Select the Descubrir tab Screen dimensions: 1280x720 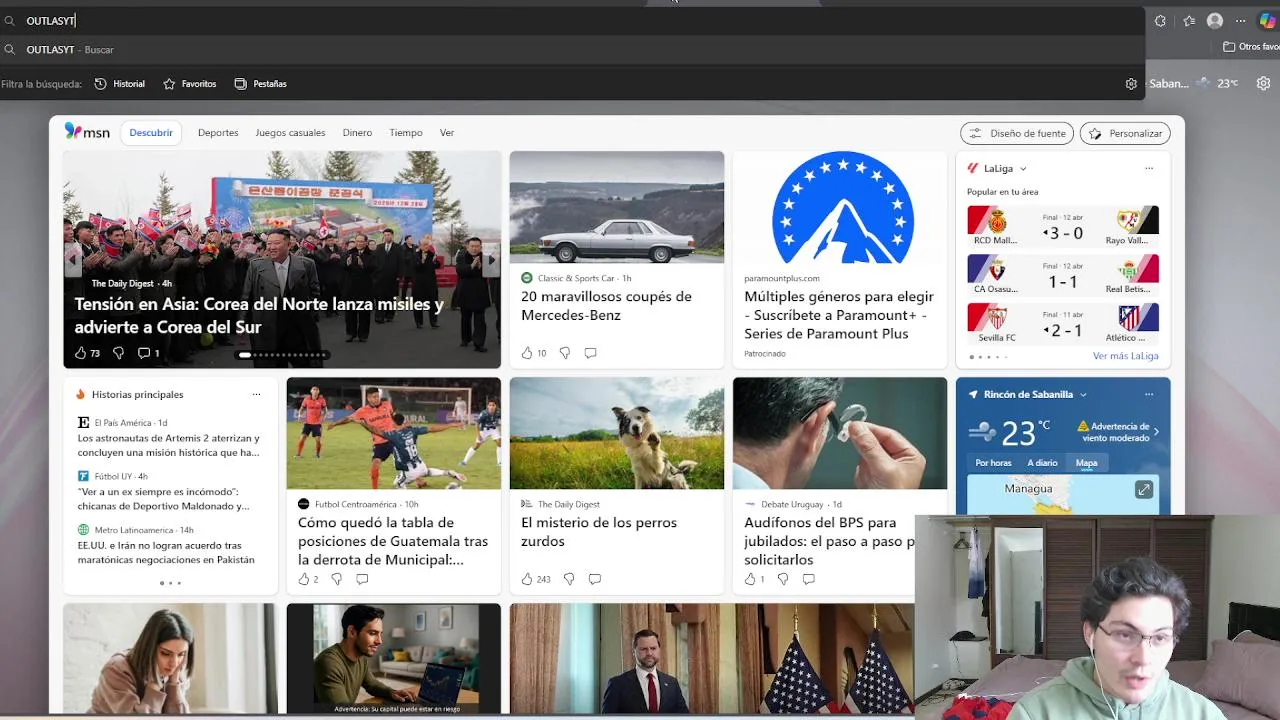151,133
